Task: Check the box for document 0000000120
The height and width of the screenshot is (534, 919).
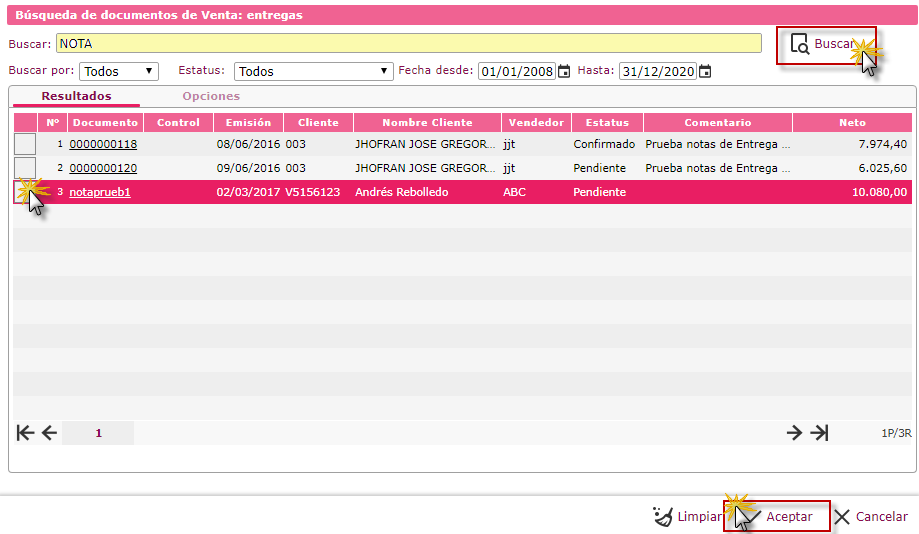Action: (x=25, y=168)
